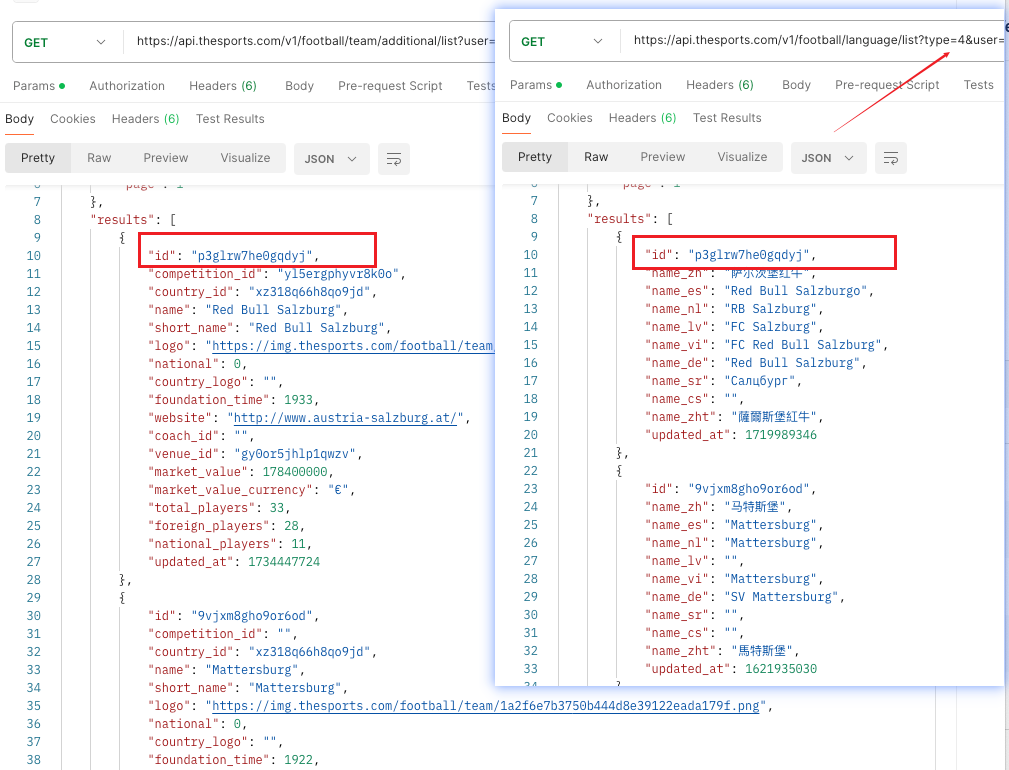
Task: Open Params tab in left window
Action: [39, 86]
